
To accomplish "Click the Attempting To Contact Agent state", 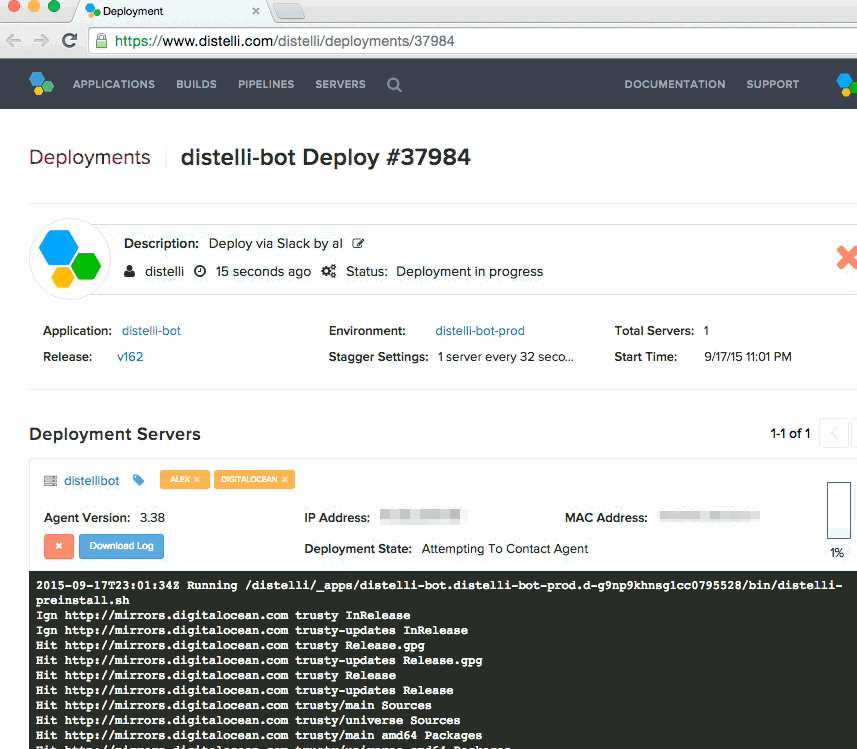I will [504, 549].
